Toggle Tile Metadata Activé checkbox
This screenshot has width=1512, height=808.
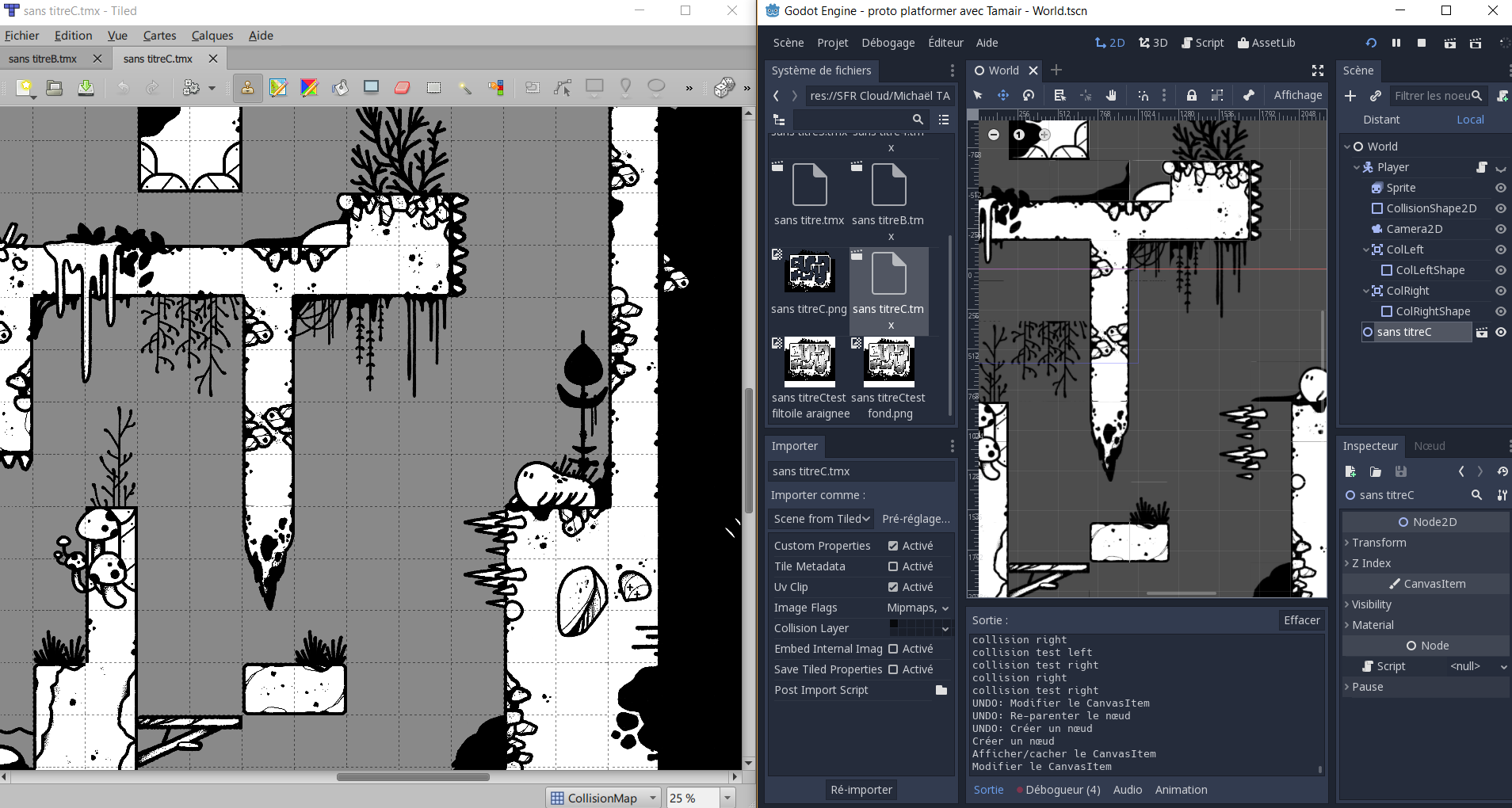tap(893, 566)
